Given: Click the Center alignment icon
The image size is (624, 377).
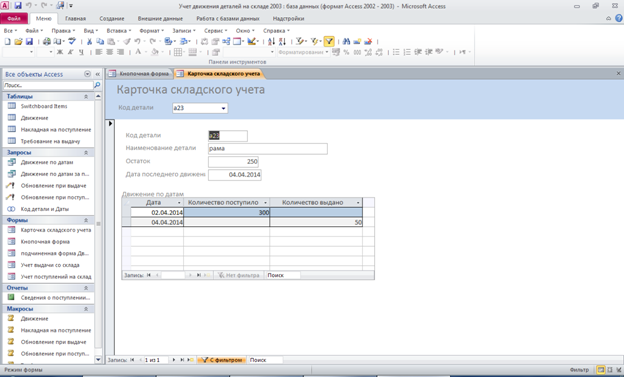Looking at the screenshot, I should pos(109,52).
